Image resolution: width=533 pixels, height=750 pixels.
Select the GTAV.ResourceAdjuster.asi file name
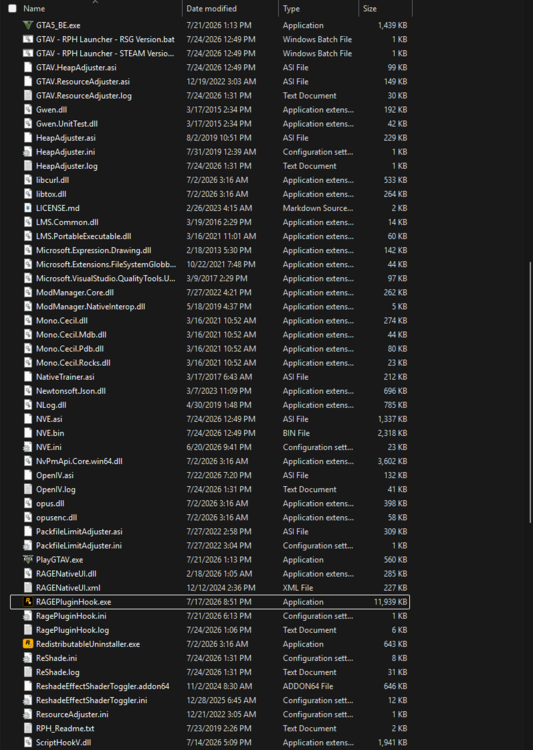(x=83, y=81)
